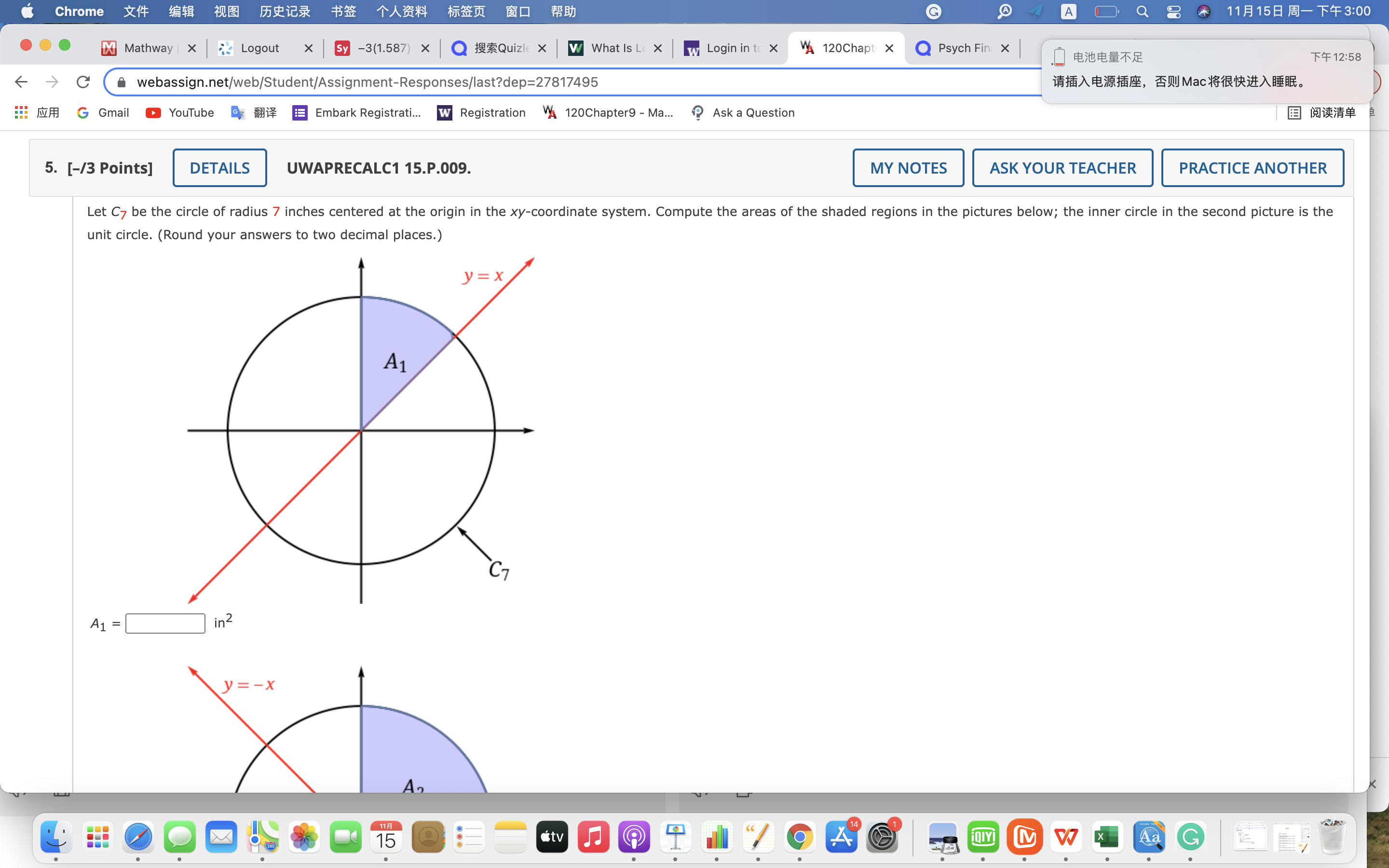Image resolution: width=1389 pixels, height=868 pixels.
Task: Click the A1 answer input field
Action: point(165,624)
